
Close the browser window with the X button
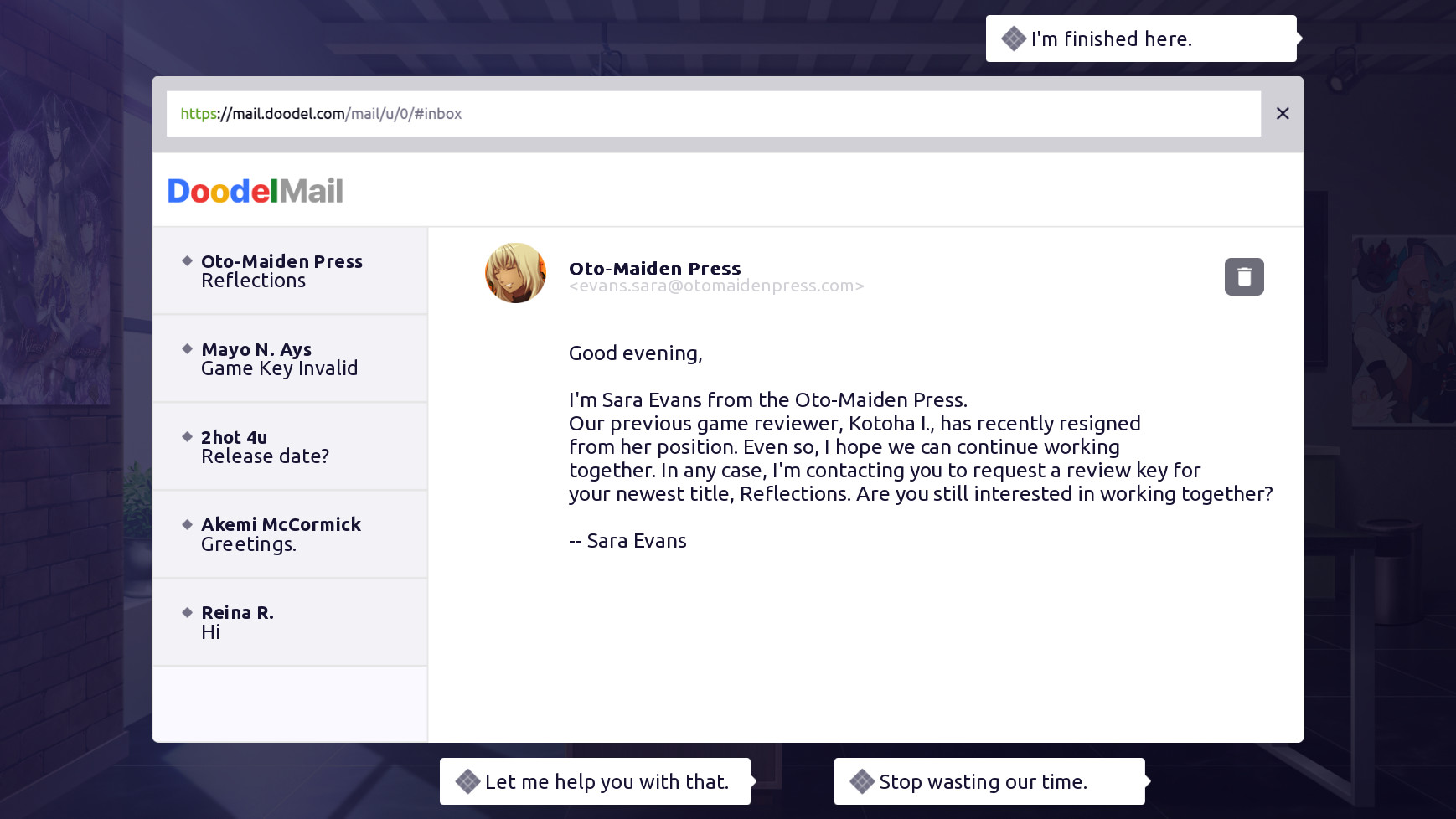(1282, 113)
